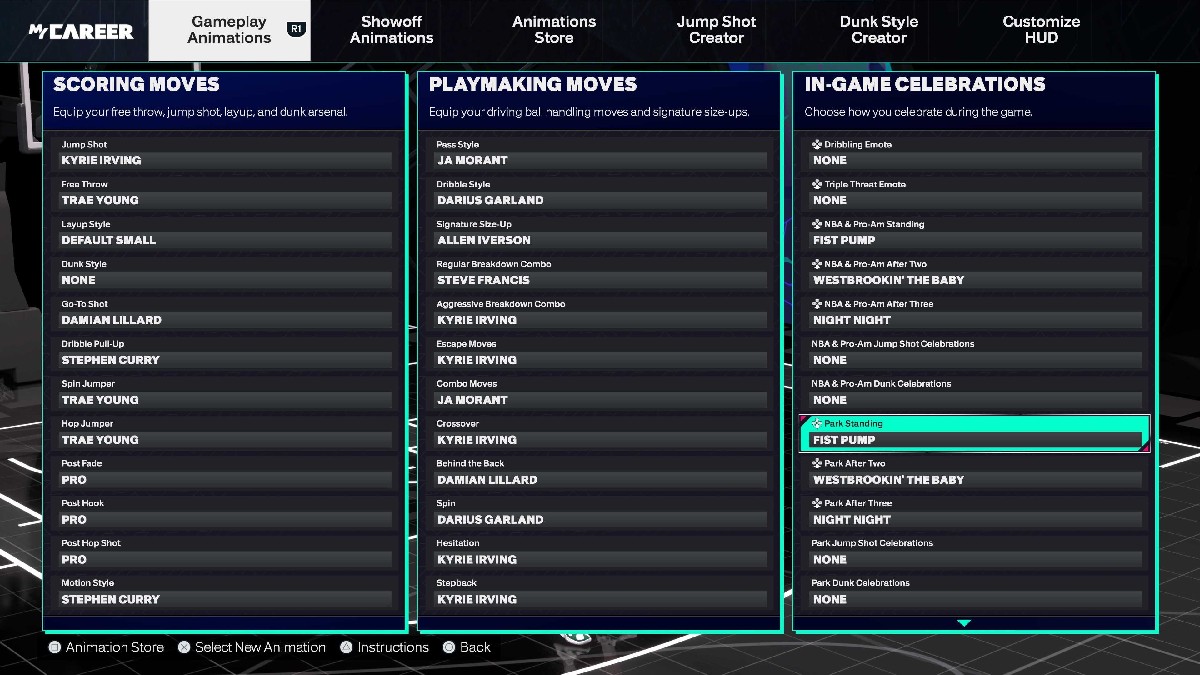The height and width of the screenshot is (675, 1200).
Task: Click the d-pad icon beside Dribbling Emote
Action: click(x=817, y=145)
